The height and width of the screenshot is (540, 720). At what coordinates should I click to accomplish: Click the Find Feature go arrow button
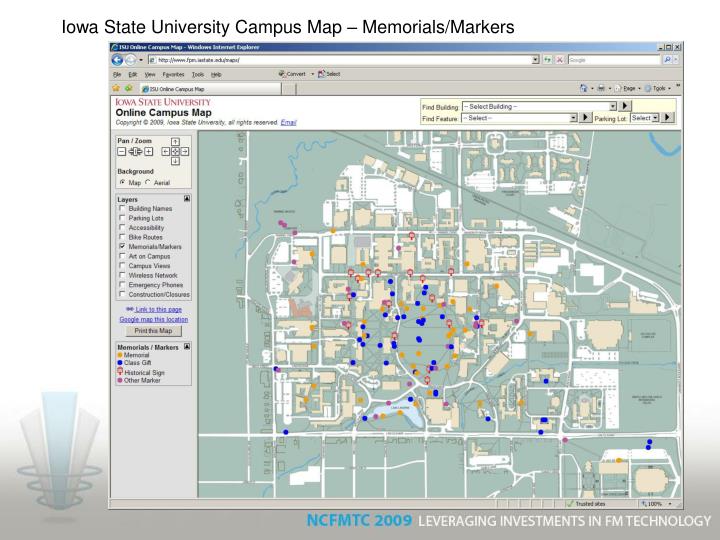(x=585, y=118)
